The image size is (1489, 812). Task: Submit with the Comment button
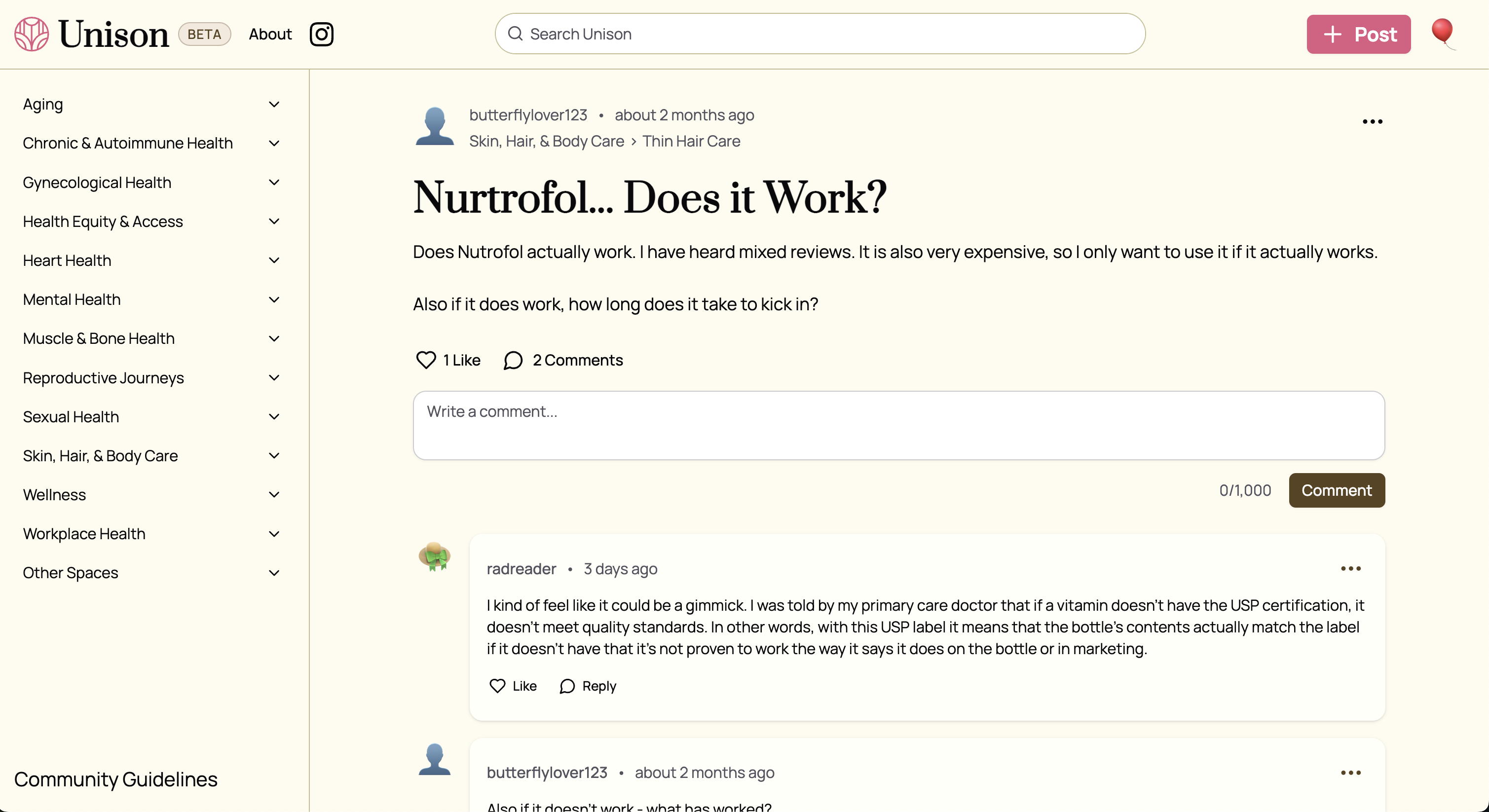(1337, 490)
